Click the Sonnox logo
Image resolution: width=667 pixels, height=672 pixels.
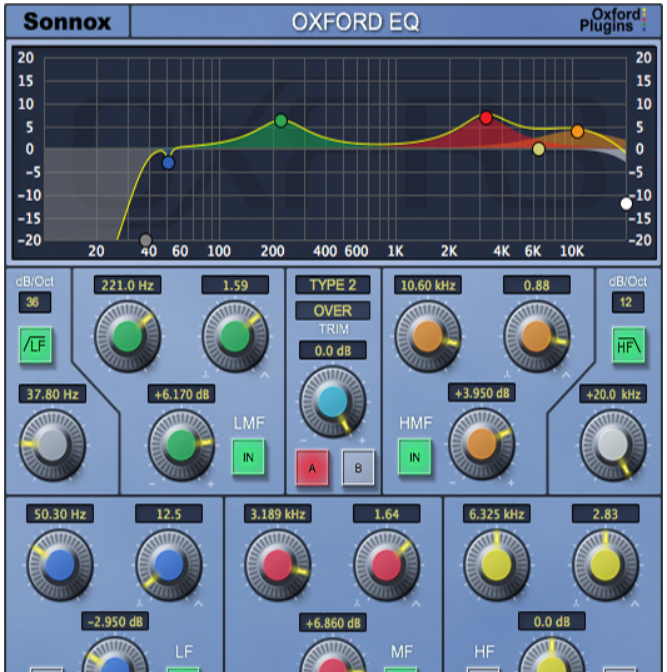click(67, 21)
